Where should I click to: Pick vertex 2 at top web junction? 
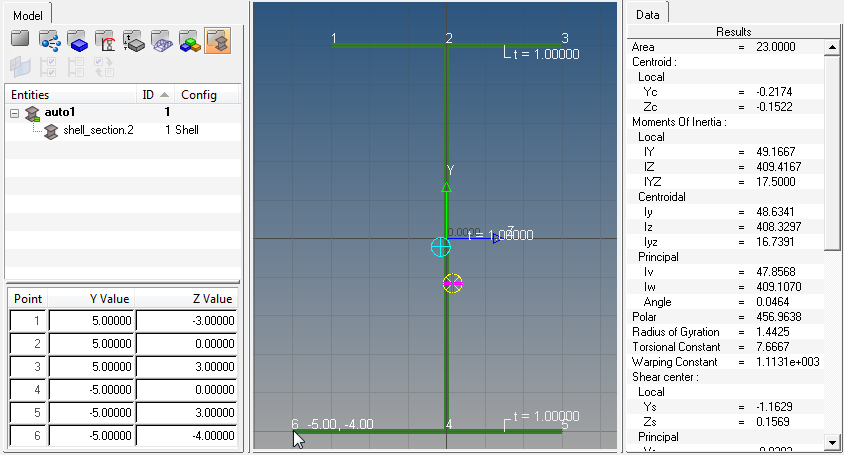[447, 45]
